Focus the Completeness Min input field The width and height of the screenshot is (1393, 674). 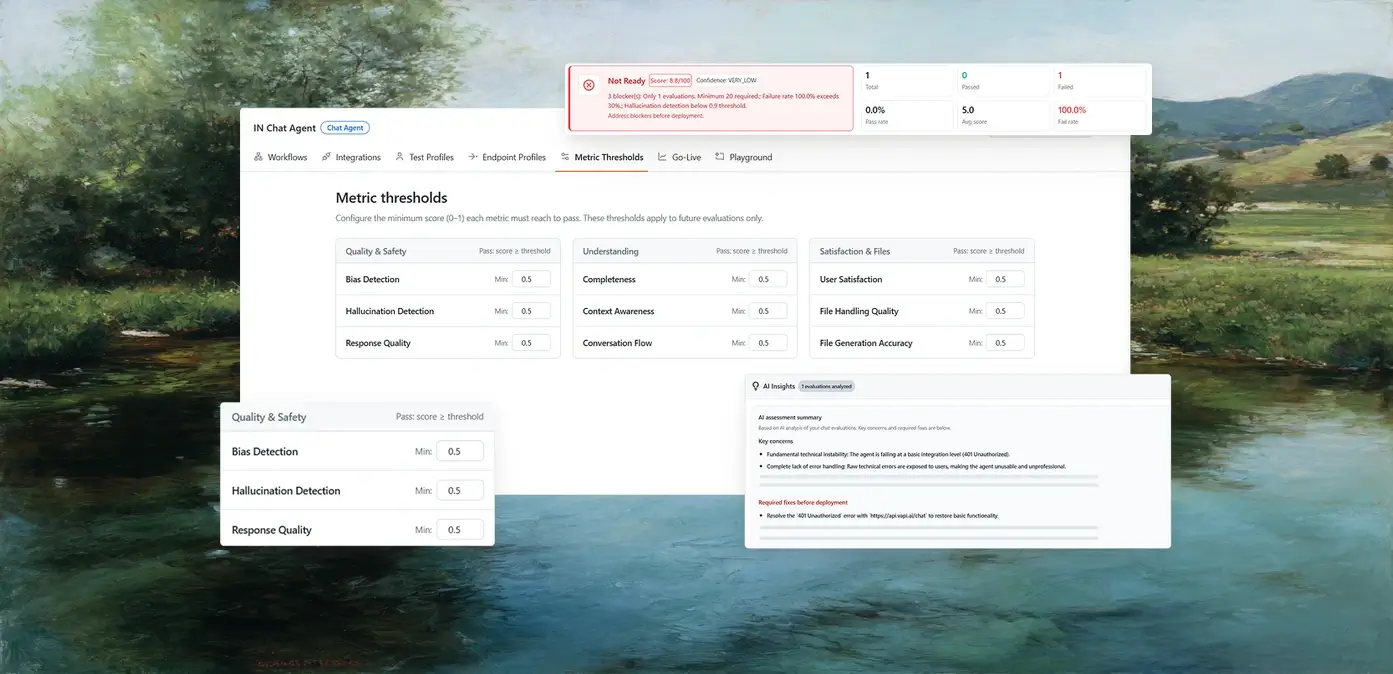point(768,280)
